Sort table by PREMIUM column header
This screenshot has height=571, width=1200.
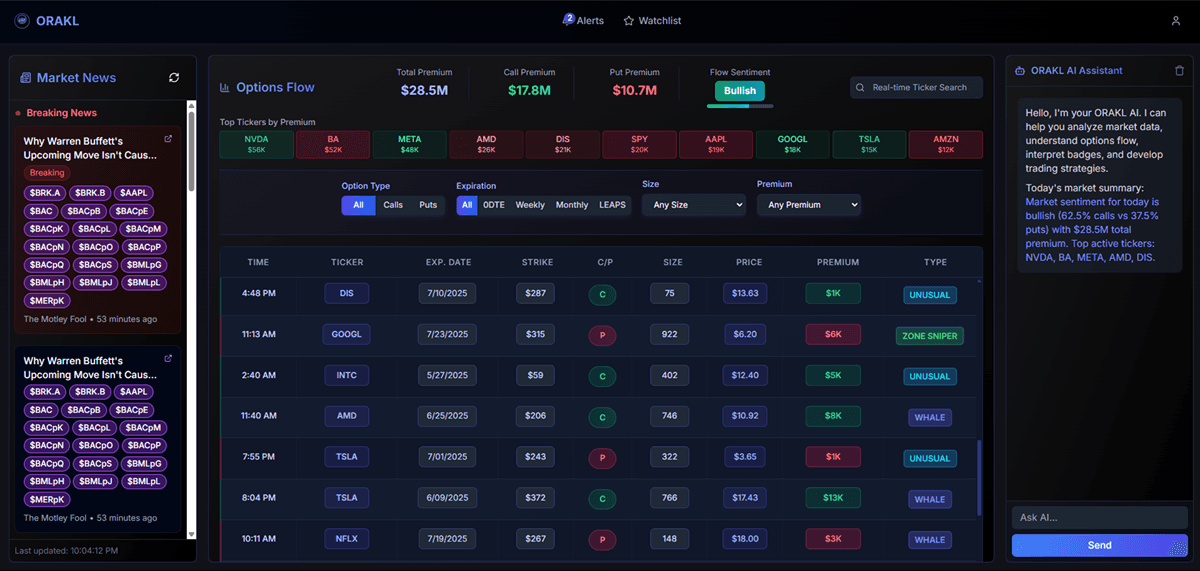pos(838,263)
